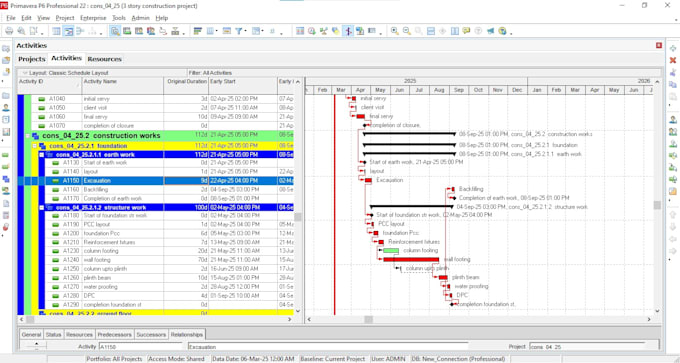
Task: Collapse the cons_04_25.2.1.1 earth work group
Action: coord(42,155)
